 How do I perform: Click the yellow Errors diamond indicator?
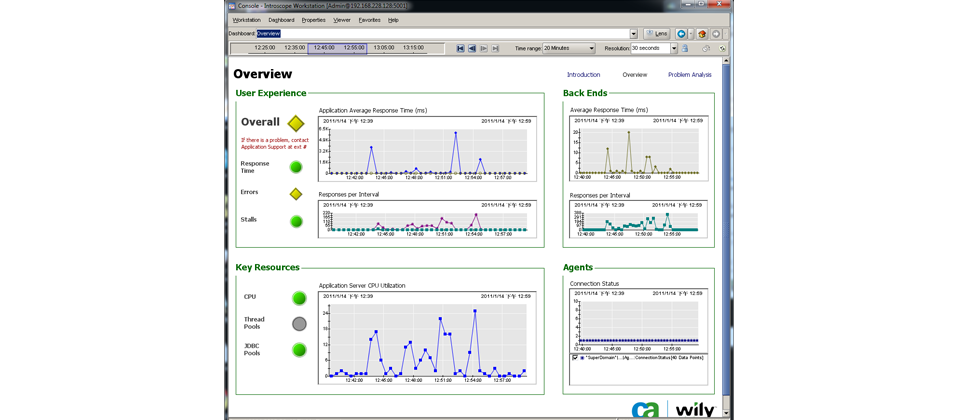(296, 194)
